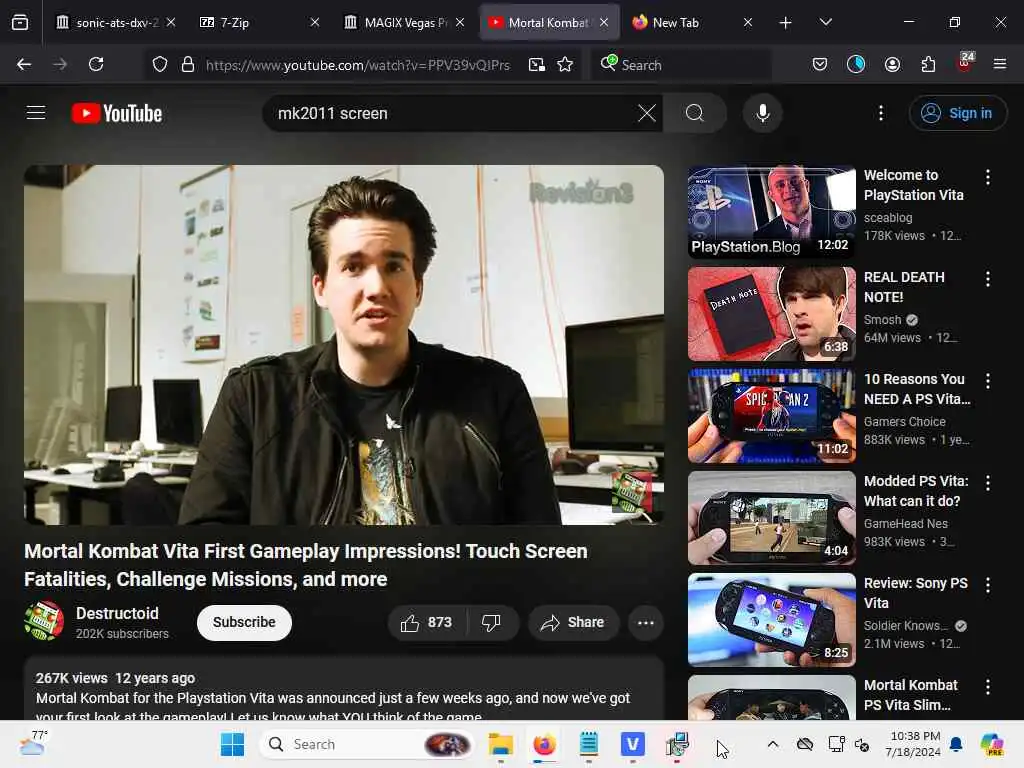Open taskbar weather widget showing 77°
Image resolution: width=1024 pixels, height=768 pixels.
pos(33,744)
